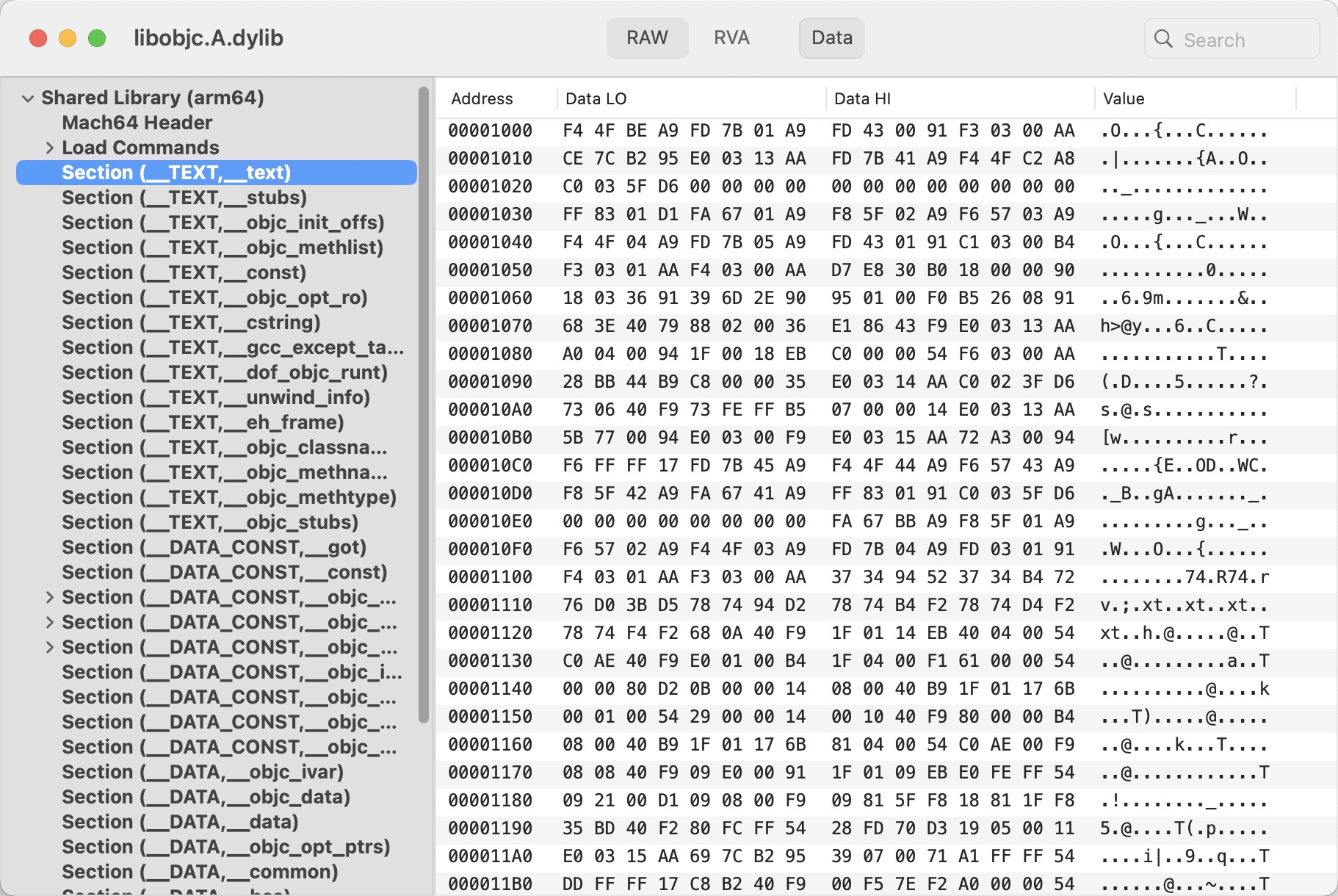Viewport: 1338px width, 896px height.
Task: Select row at address 00001120
Action: point(886,633)
